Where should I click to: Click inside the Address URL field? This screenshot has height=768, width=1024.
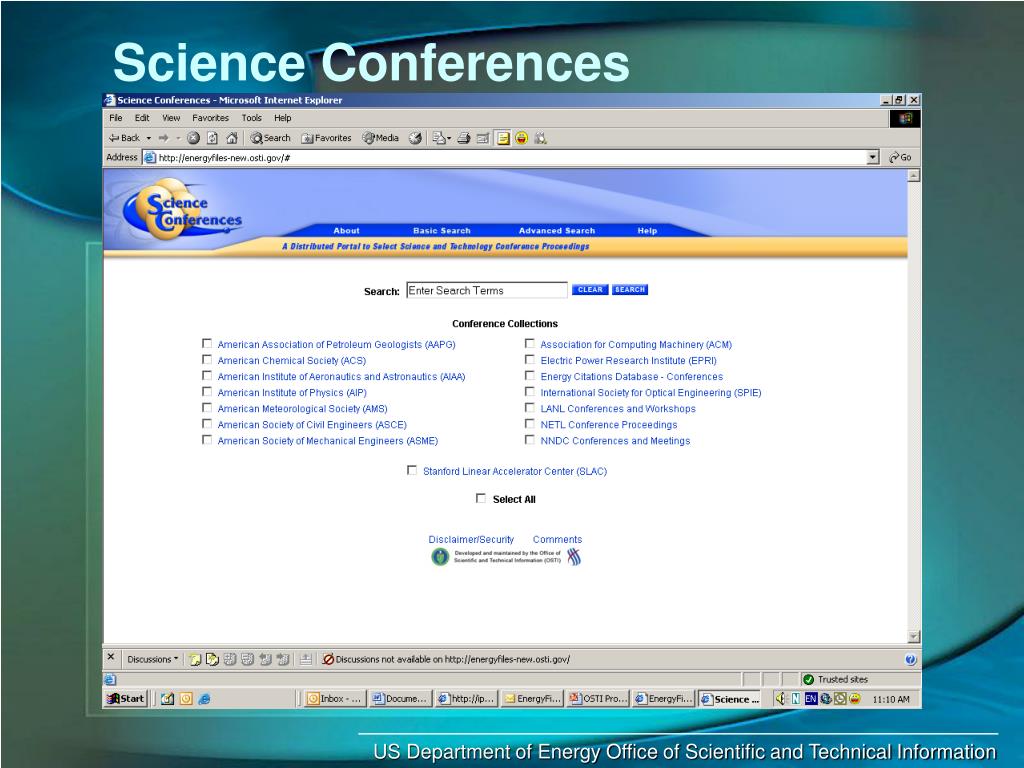coord(505,157)
